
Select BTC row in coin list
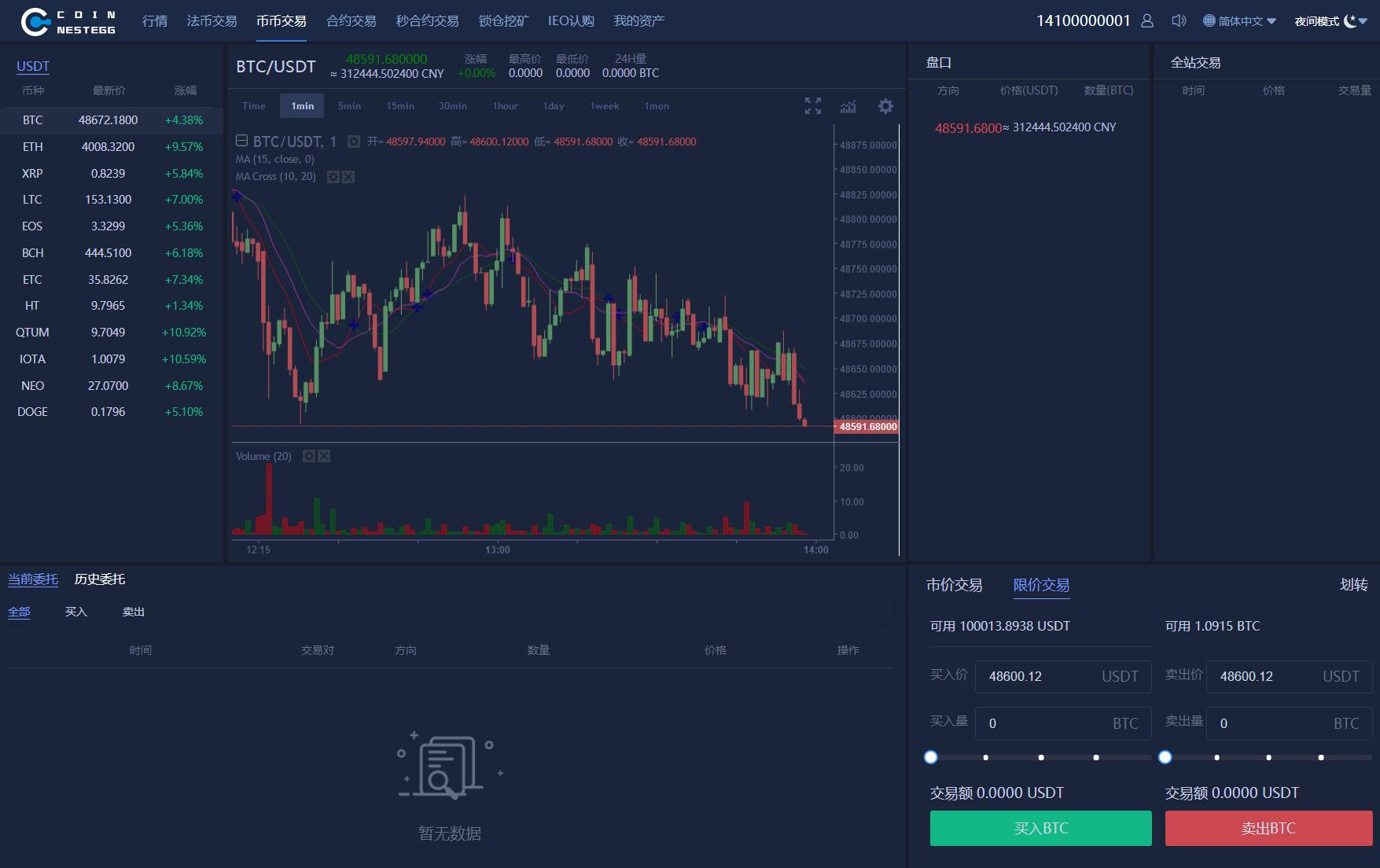coord(112,120)
